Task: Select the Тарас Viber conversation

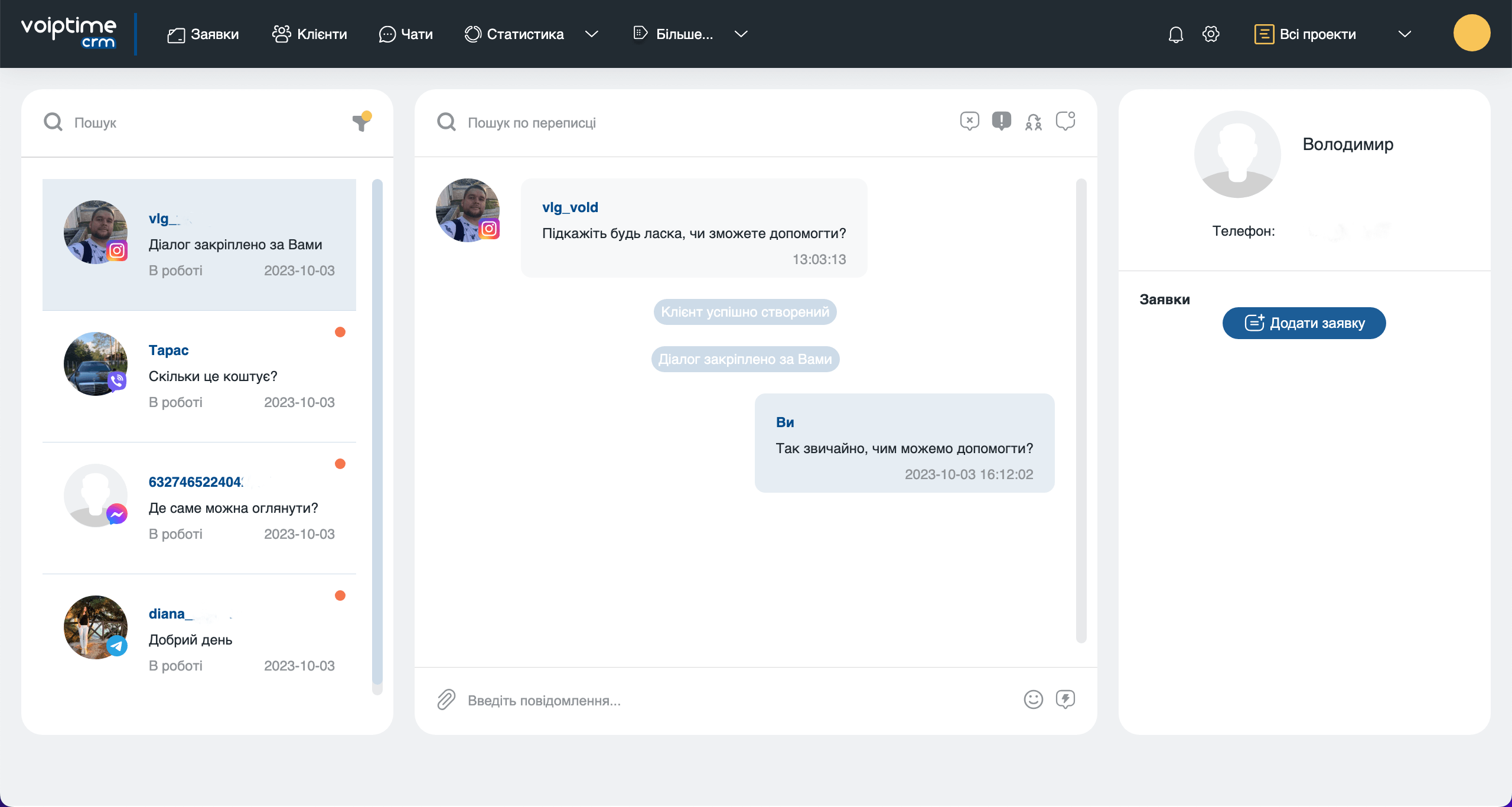Action: (x=200, y=376)
